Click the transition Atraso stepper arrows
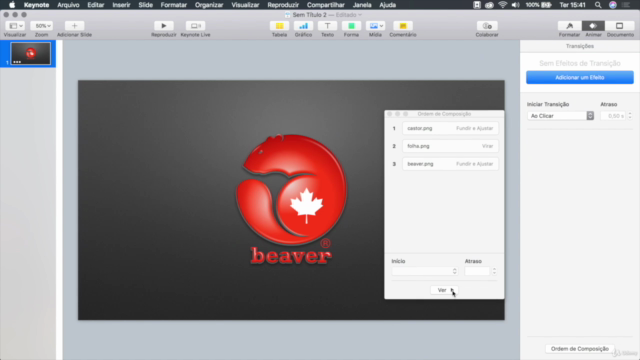 (x=630, y=116)
